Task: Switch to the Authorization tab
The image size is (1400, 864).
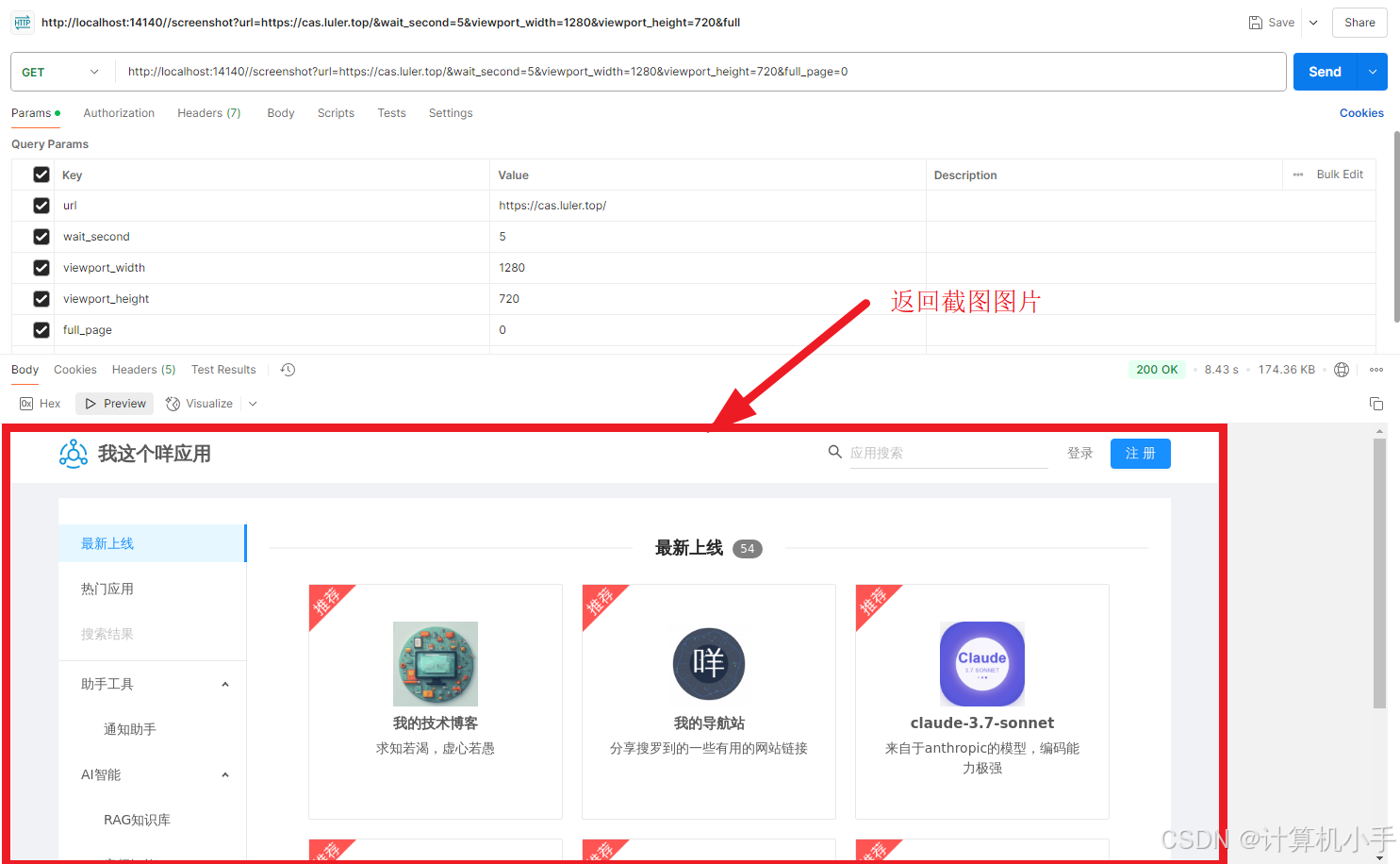Action: 119,113
